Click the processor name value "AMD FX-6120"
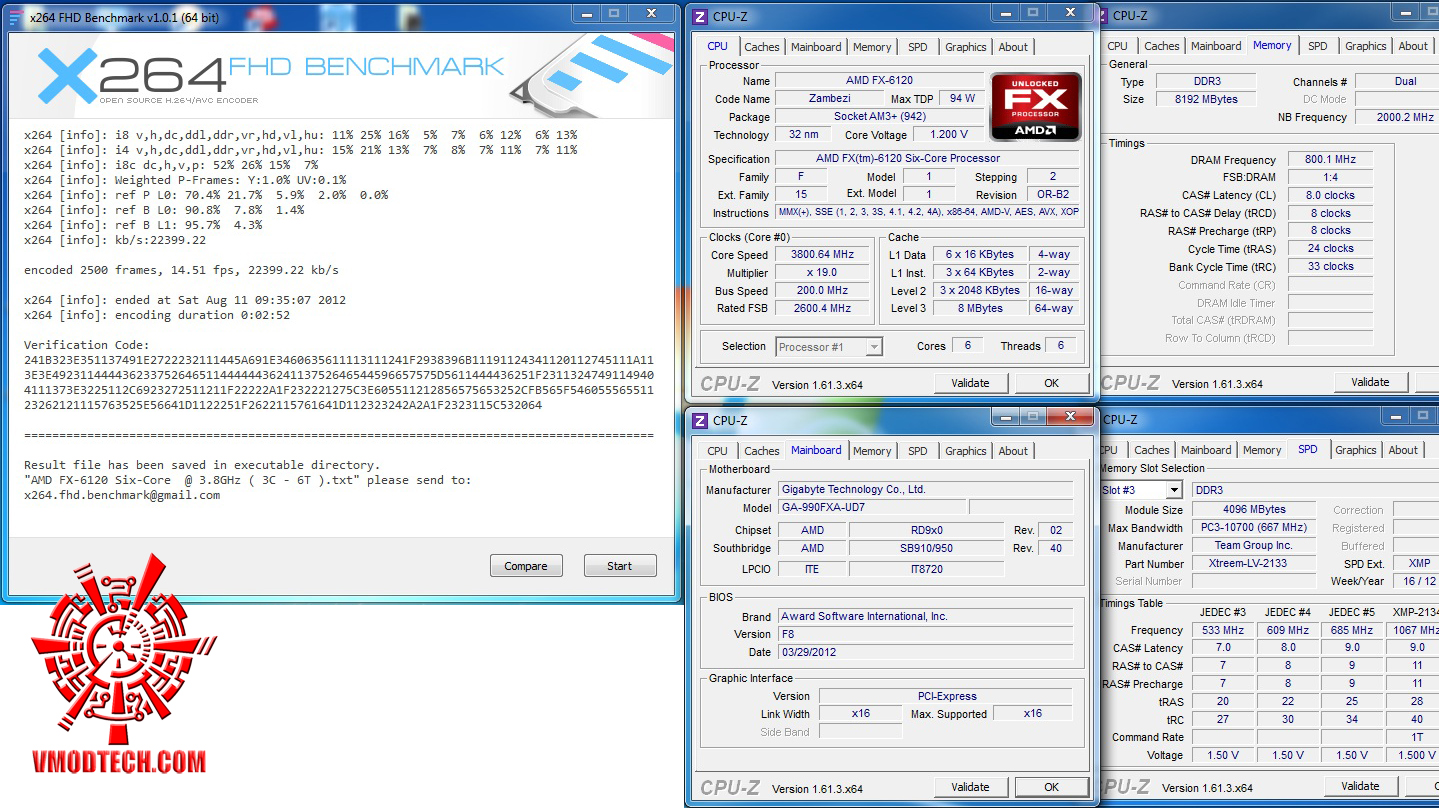 [x=879, y=81]
